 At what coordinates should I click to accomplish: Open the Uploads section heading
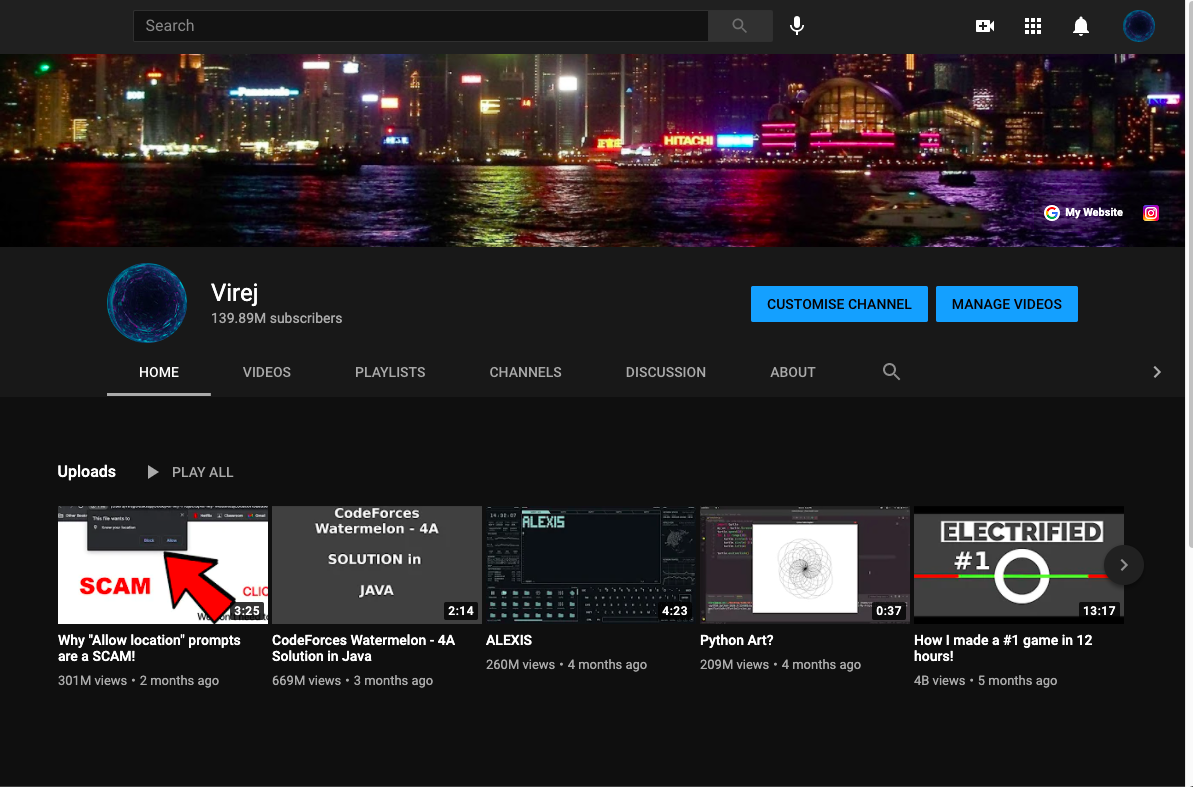tap(87, 471)
